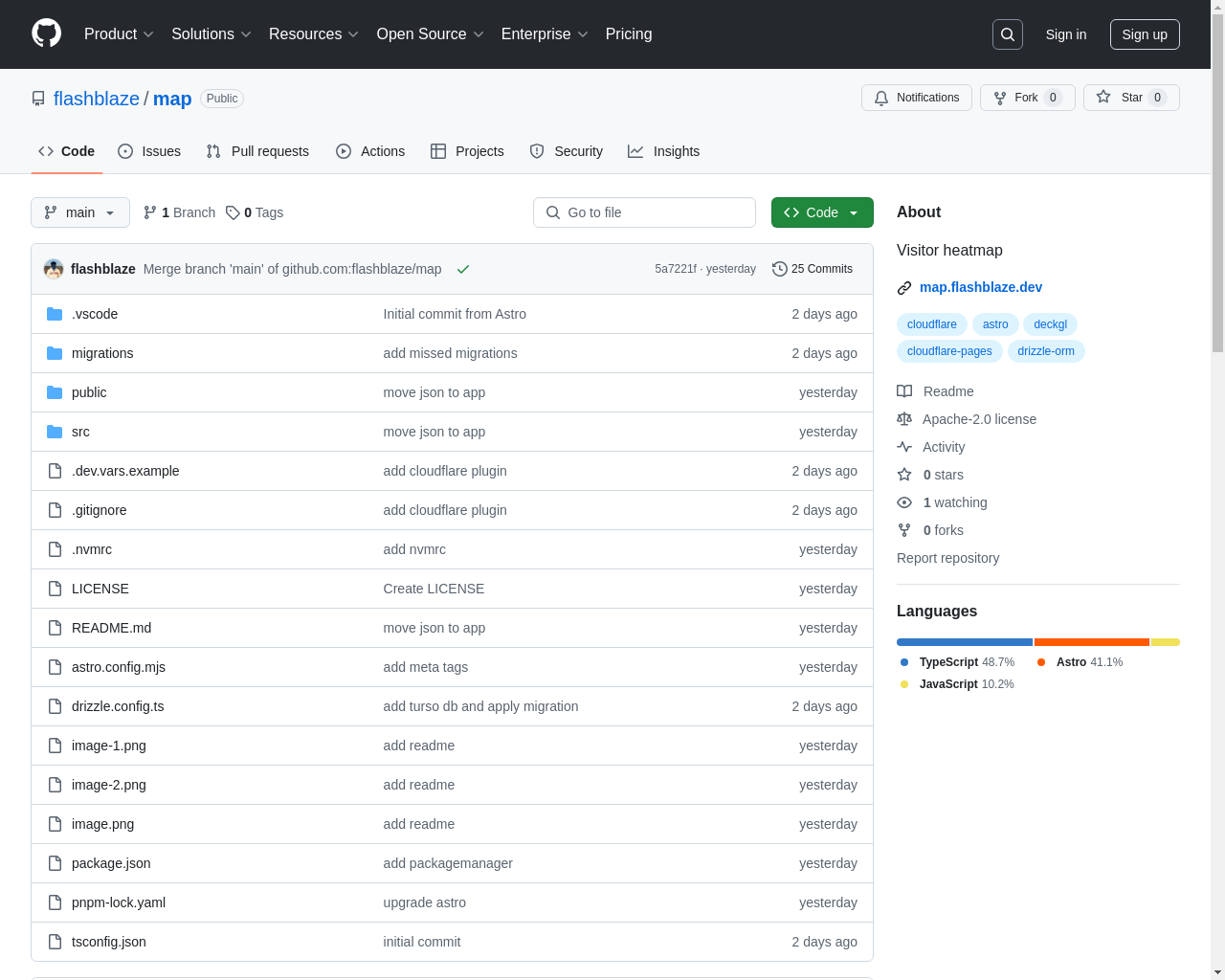Screen dimensions: 1225x980
Task: Click the tag icon beside 0 Tags
Action: [x=233, y=212]
